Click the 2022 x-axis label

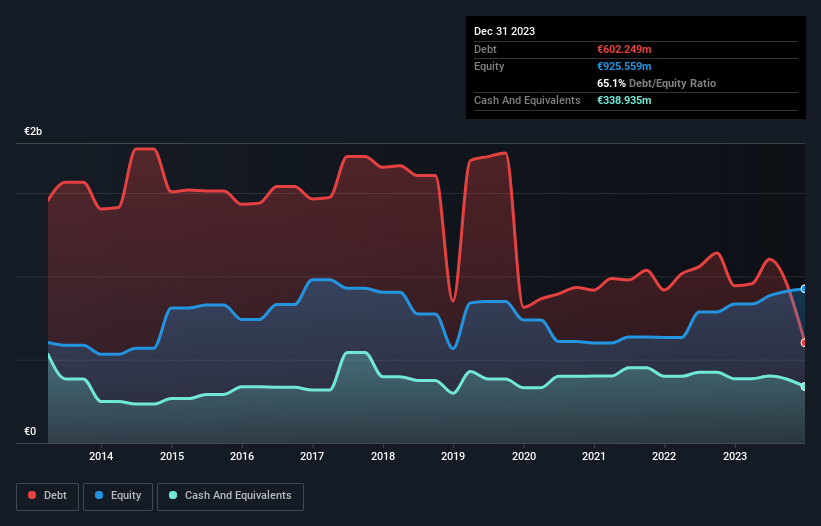pyautogui.click(x=664, y=456)
